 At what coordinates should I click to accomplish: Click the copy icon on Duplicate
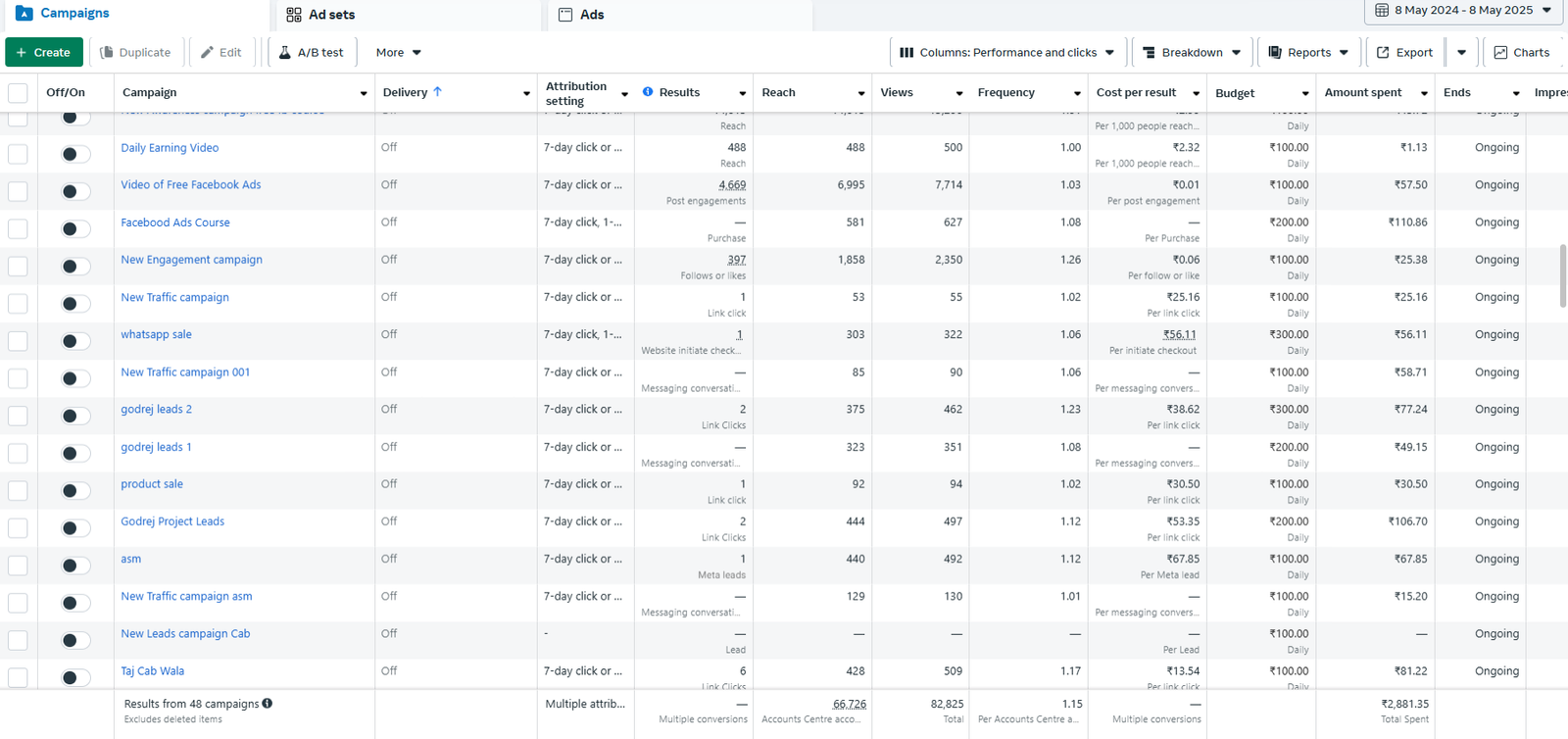pos(107,52)
